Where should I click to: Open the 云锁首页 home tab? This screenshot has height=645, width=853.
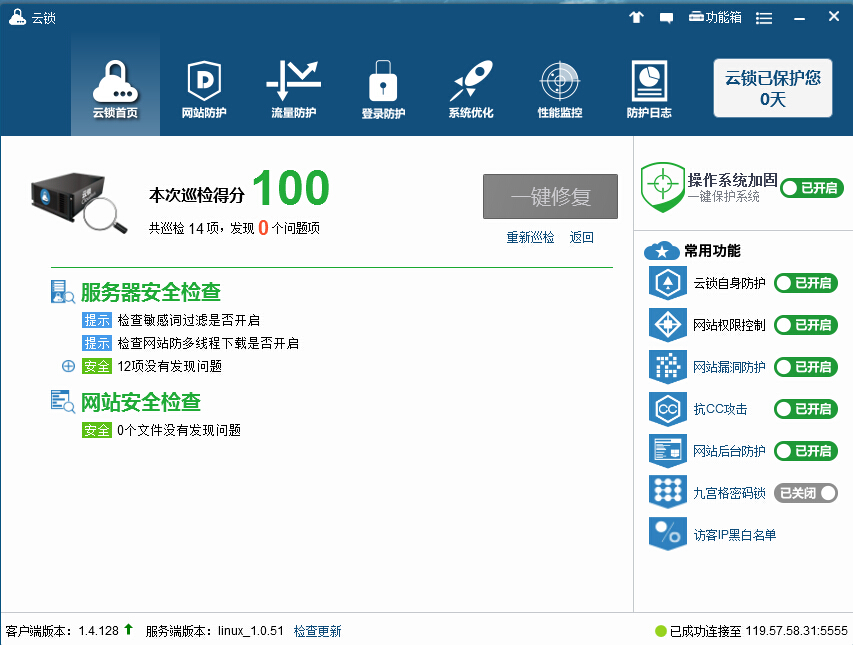click(x=115, y=85)
